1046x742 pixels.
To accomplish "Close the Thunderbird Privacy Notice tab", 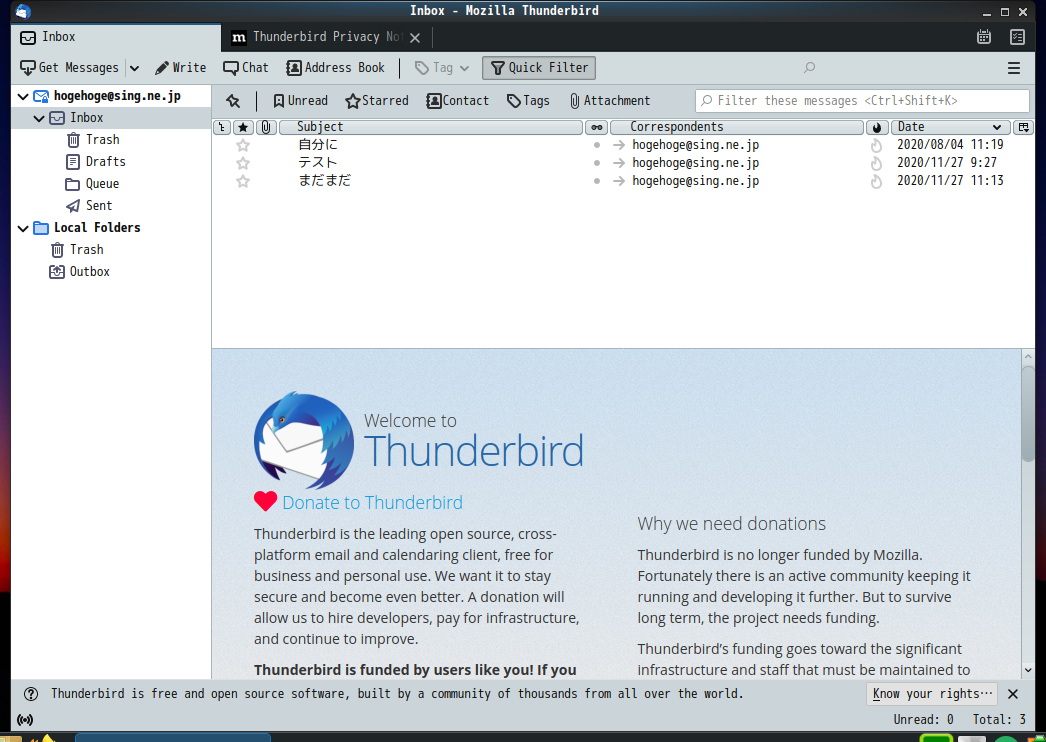I will coord(415,38).
